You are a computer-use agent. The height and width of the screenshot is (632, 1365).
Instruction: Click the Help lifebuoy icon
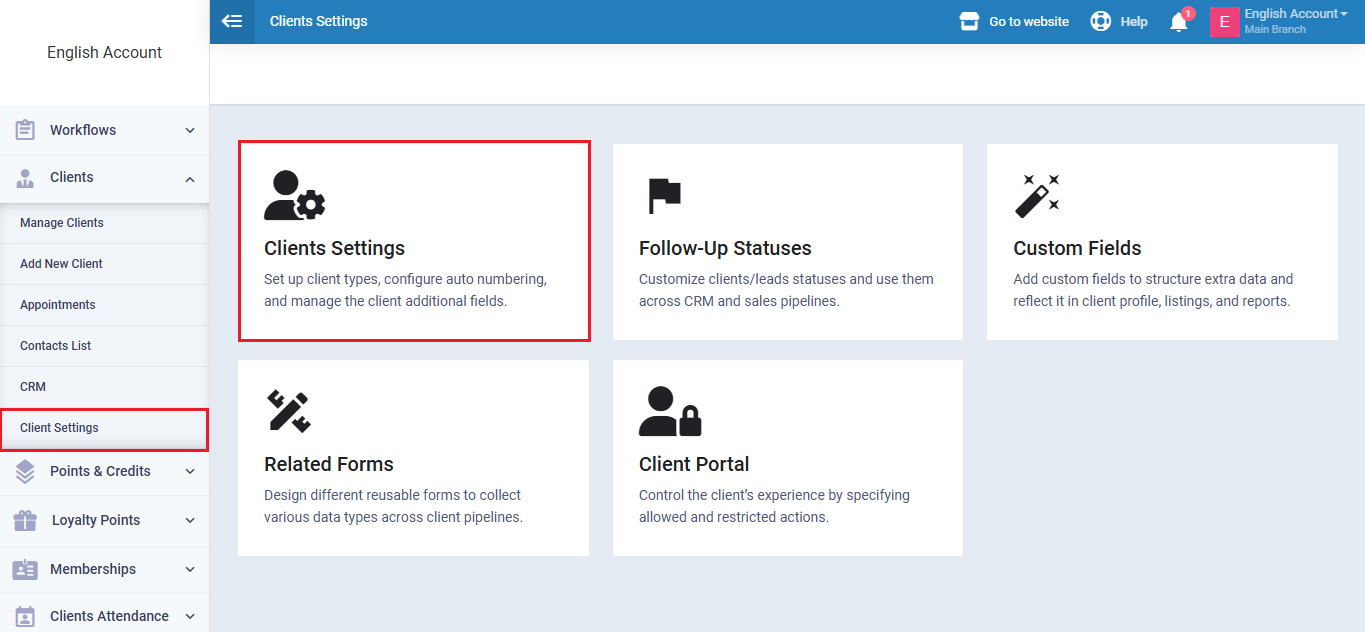pos(1100,21)
